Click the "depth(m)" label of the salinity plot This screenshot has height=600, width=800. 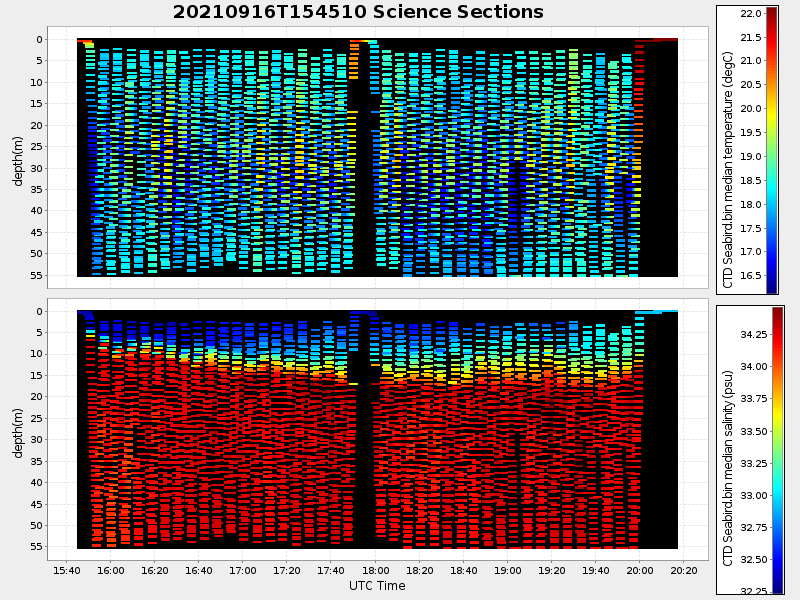[x=18, y=433]
